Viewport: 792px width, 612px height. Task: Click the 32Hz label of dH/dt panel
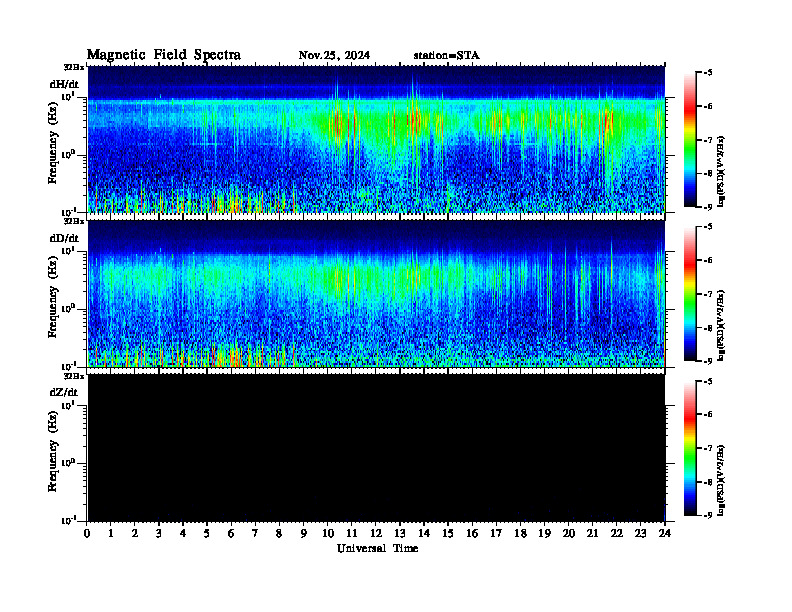click(x=74, y=67)
